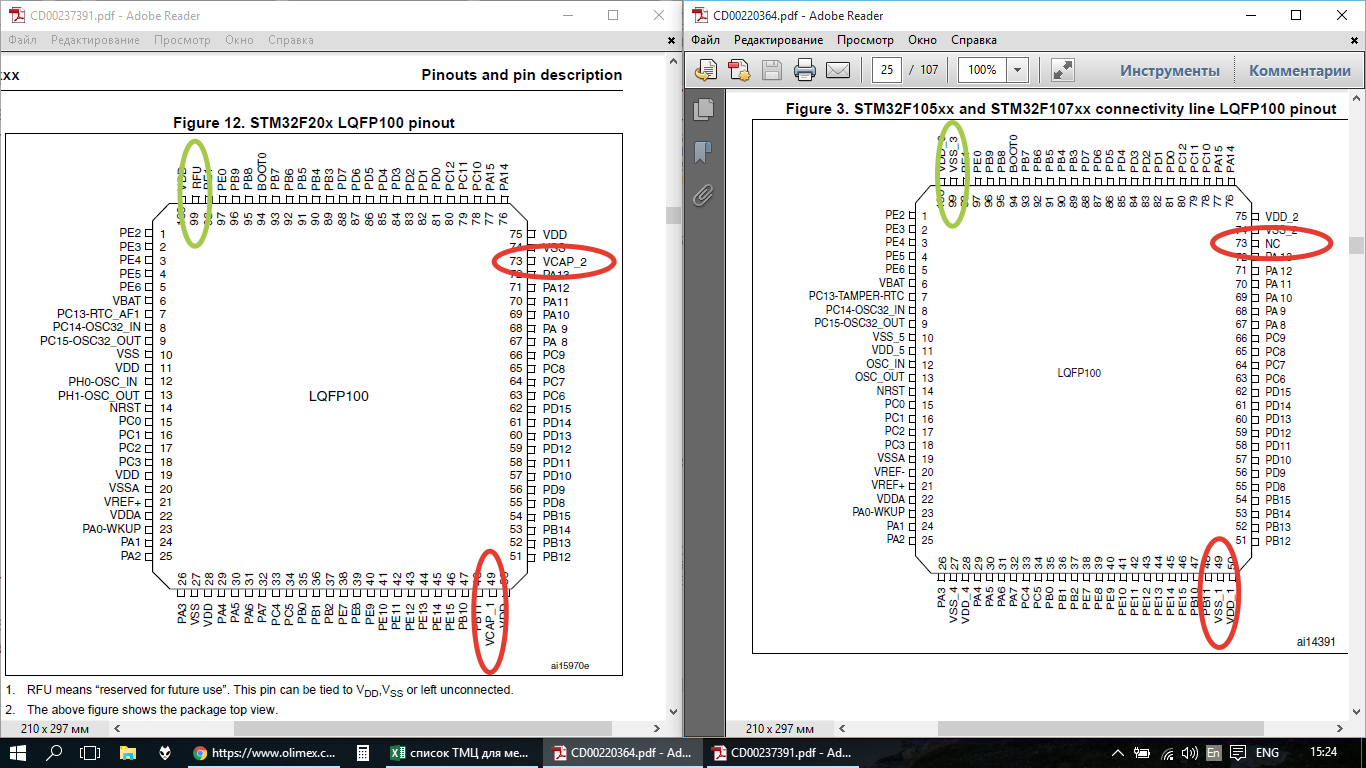Click diagram code ai14391
The width and height of the screenshot is (1366, 768).
[x=1315, y=642]
